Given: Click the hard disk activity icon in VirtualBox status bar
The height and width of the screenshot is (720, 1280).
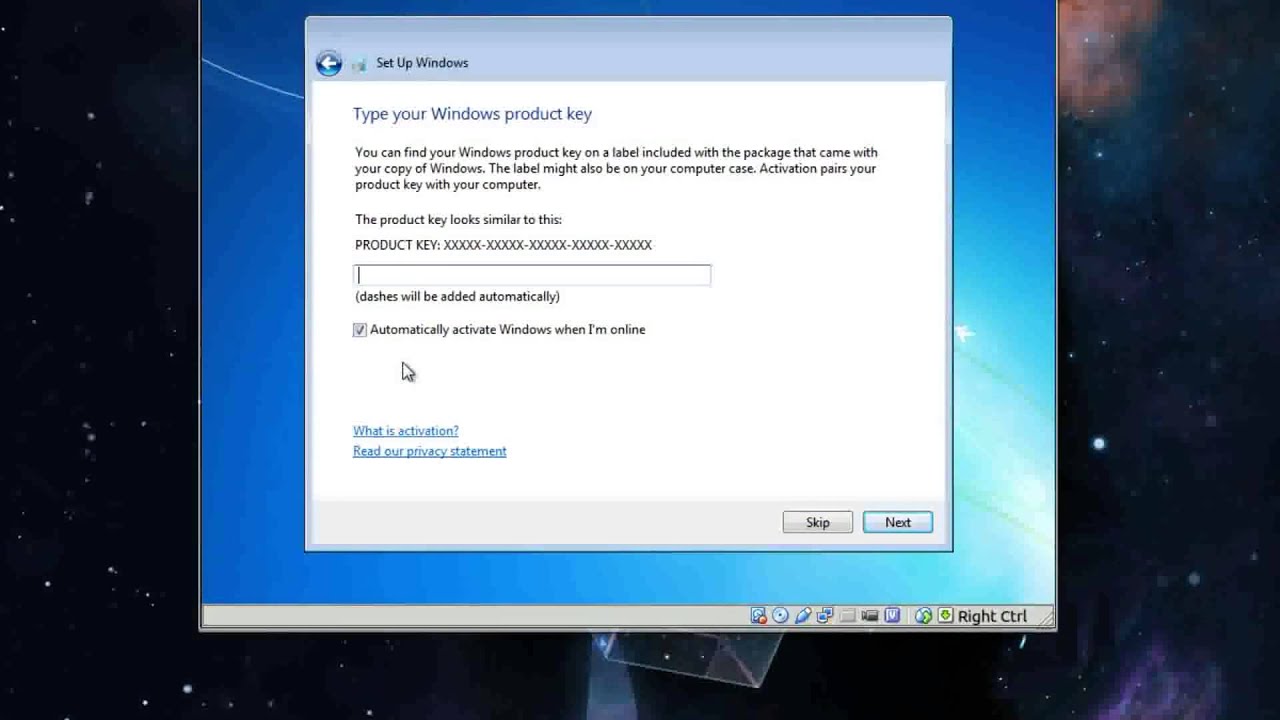Looking at the screenshot, I should point(759,616).
